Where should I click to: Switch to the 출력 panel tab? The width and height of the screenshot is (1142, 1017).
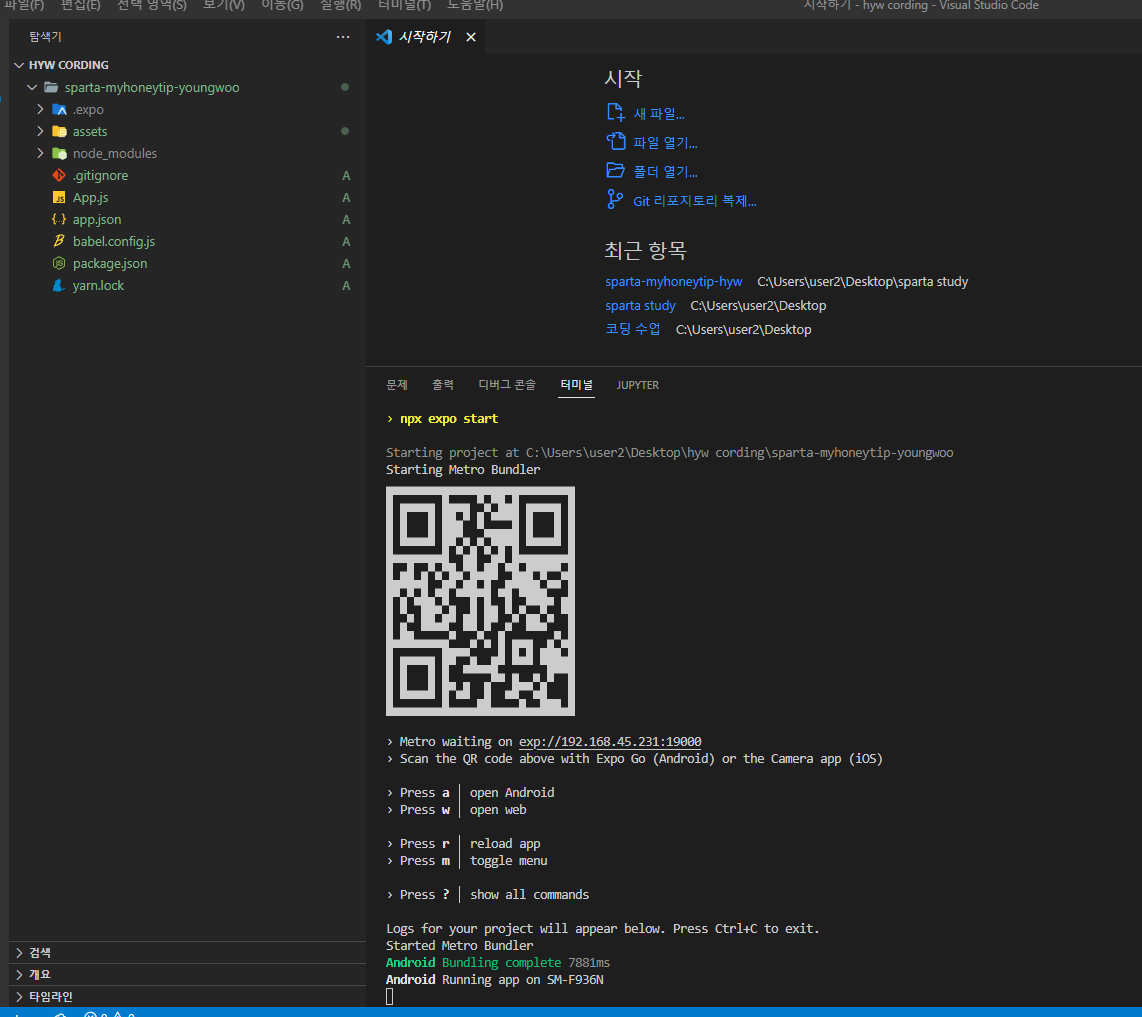(x=443, y=385)
